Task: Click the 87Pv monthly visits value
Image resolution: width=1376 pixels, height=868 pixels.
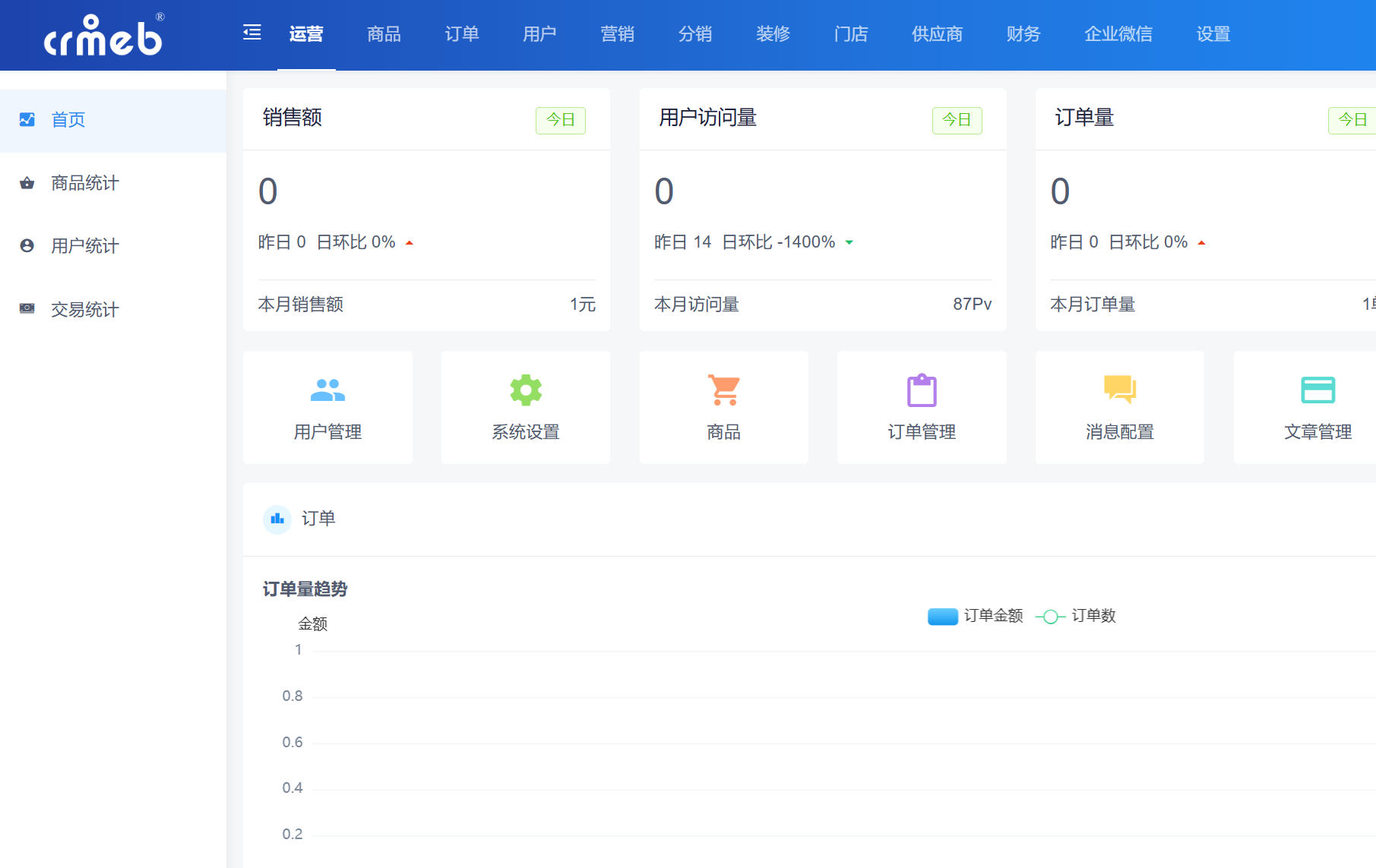Action: (973, 305)
